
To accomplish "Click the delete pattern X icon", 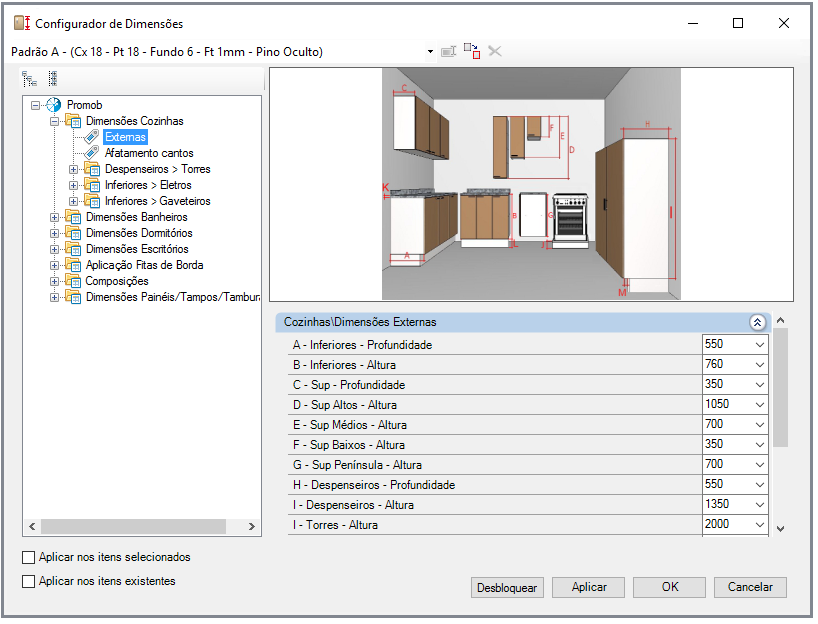I will coord(494,51).
